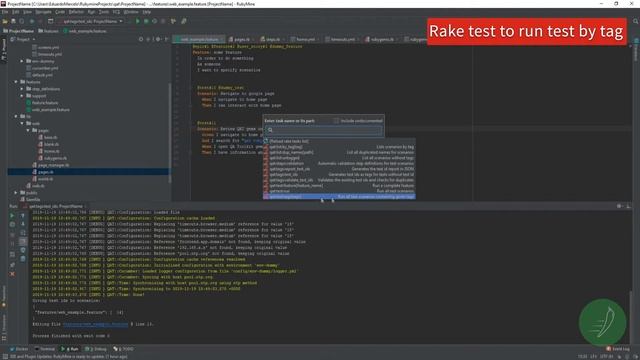Open the Edit menu
Image resolution: width=640 pixels, height=360 pixels.
pos(16,12)
